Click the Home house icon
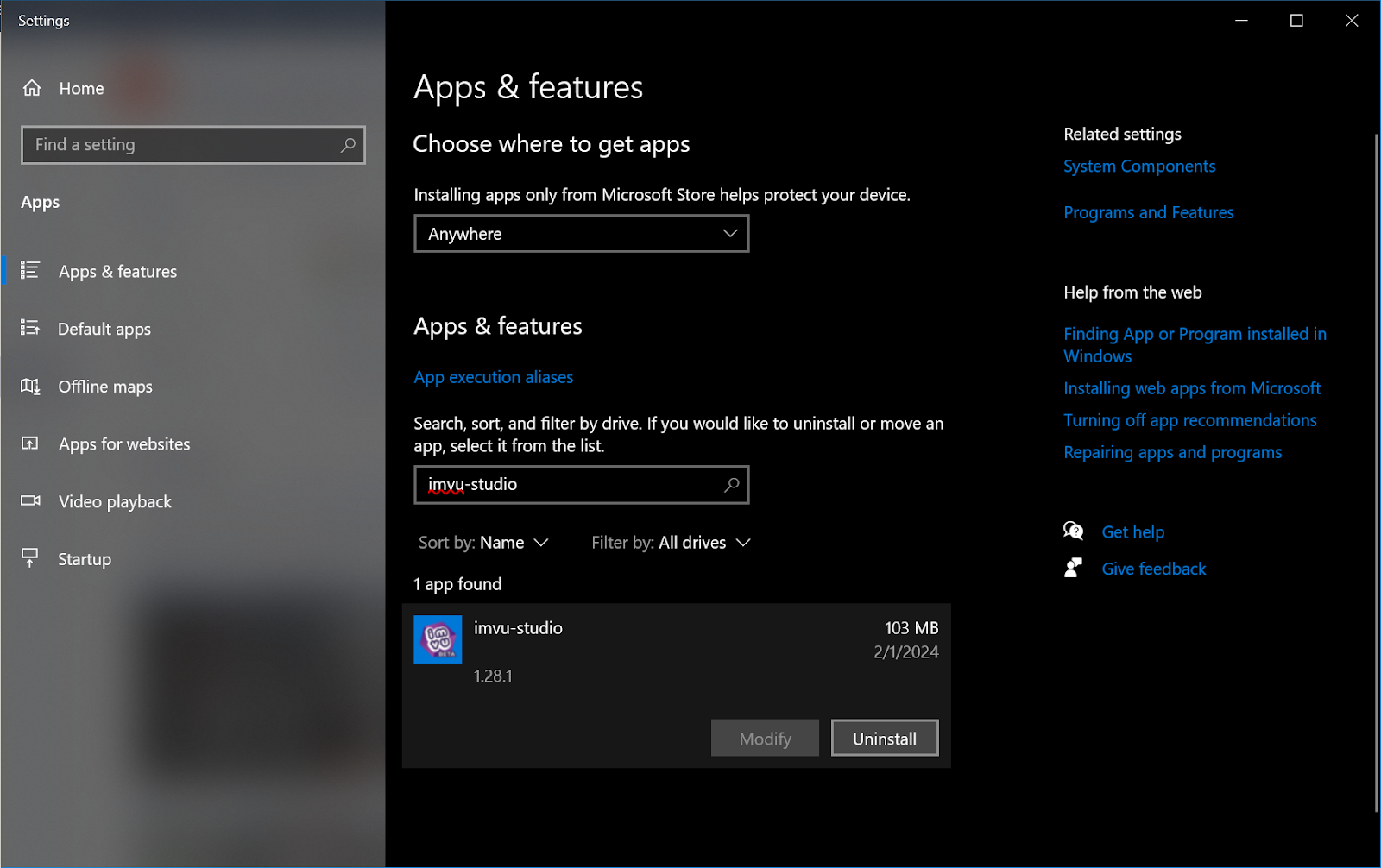This screenshot has height=868, width=1381. (x=32, y=88)
